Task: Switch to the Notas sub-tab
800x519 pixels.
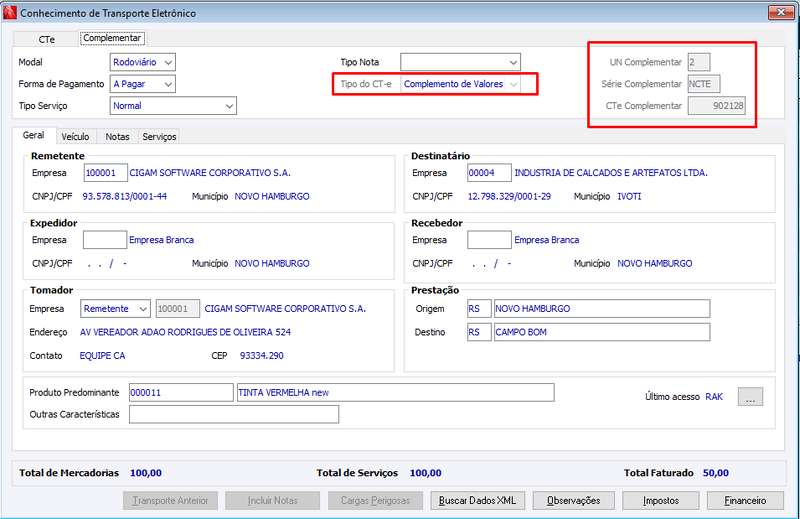Action: (117, 137)
